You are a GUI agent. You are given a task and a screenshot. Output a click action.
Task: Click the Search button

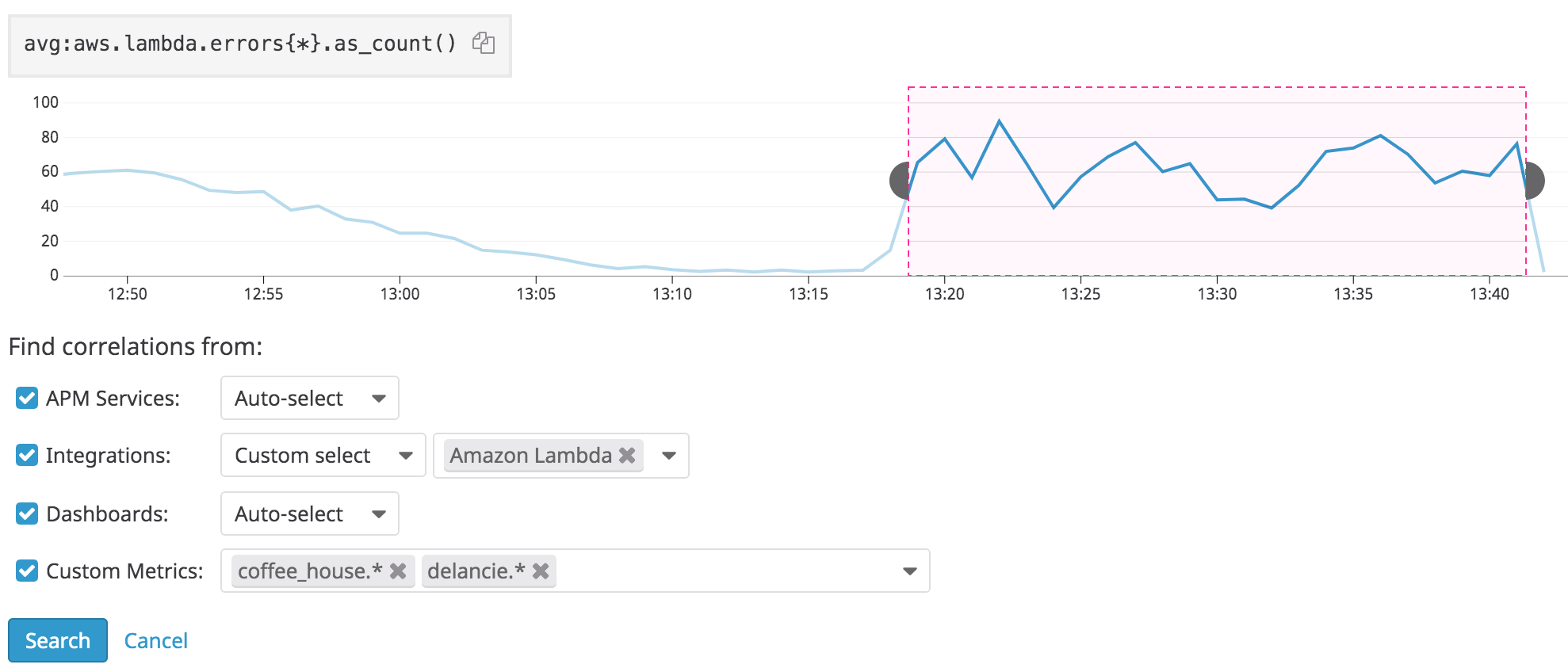pyautogui.click(x=58, y=640)
